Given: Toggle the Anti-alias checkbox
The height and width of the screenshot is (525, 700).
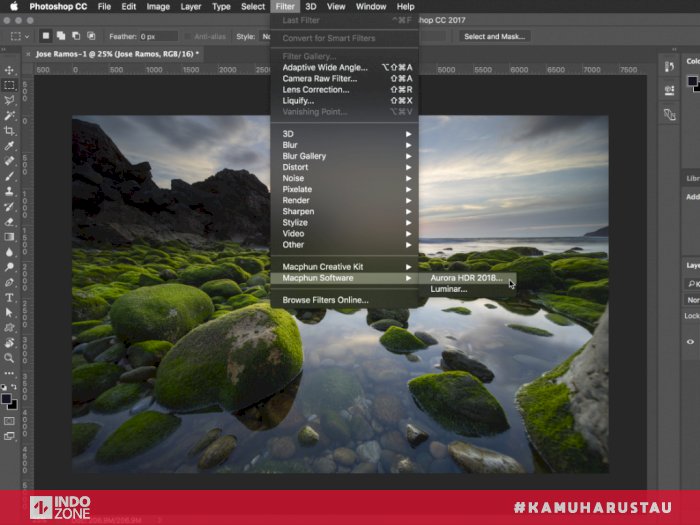Looking at the screenshot, I should 188,37.
